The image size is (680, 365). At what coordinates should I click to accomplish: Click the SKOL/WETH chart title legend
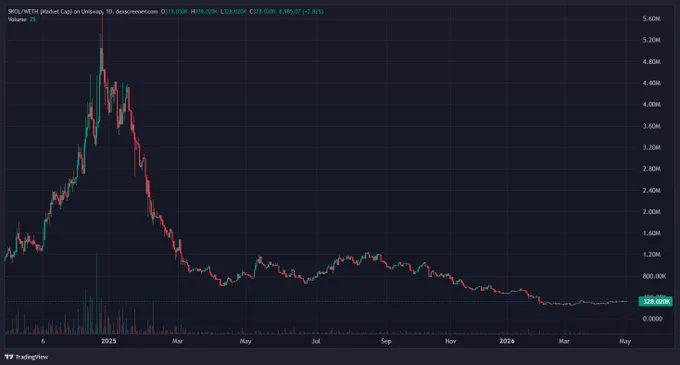(x=82, y=12)
